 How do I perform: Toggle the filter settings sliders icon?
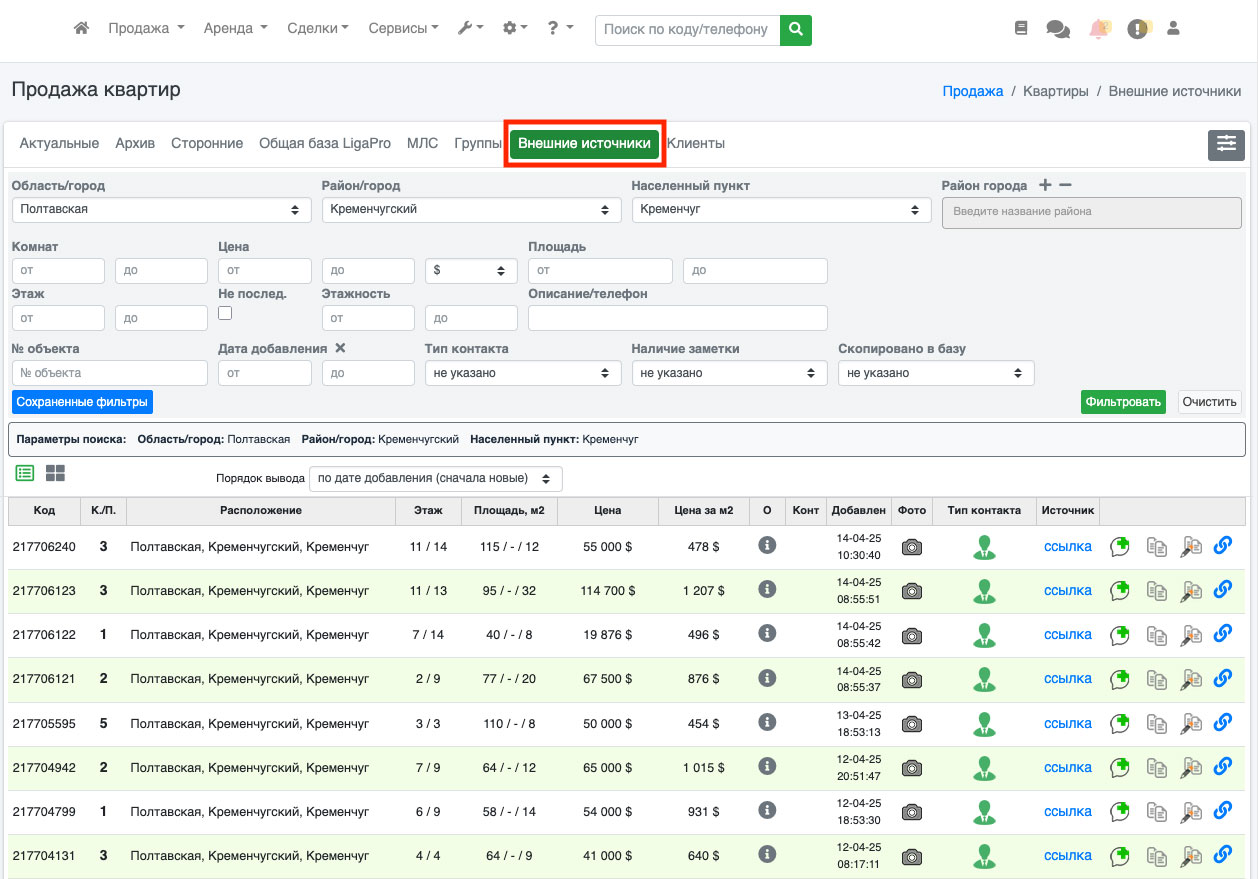[x=1226, y=145]
